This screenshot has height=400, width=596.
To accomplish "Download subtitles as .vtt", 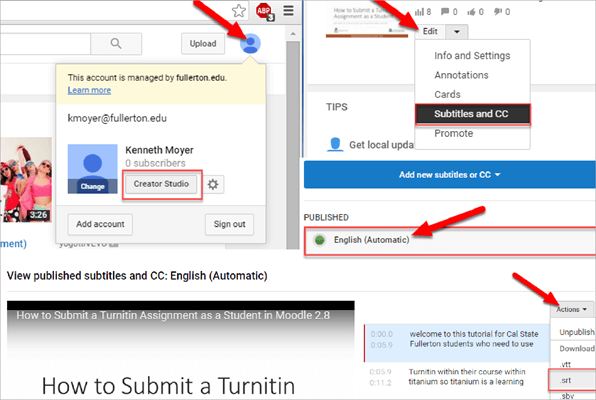I will (573, 364).
